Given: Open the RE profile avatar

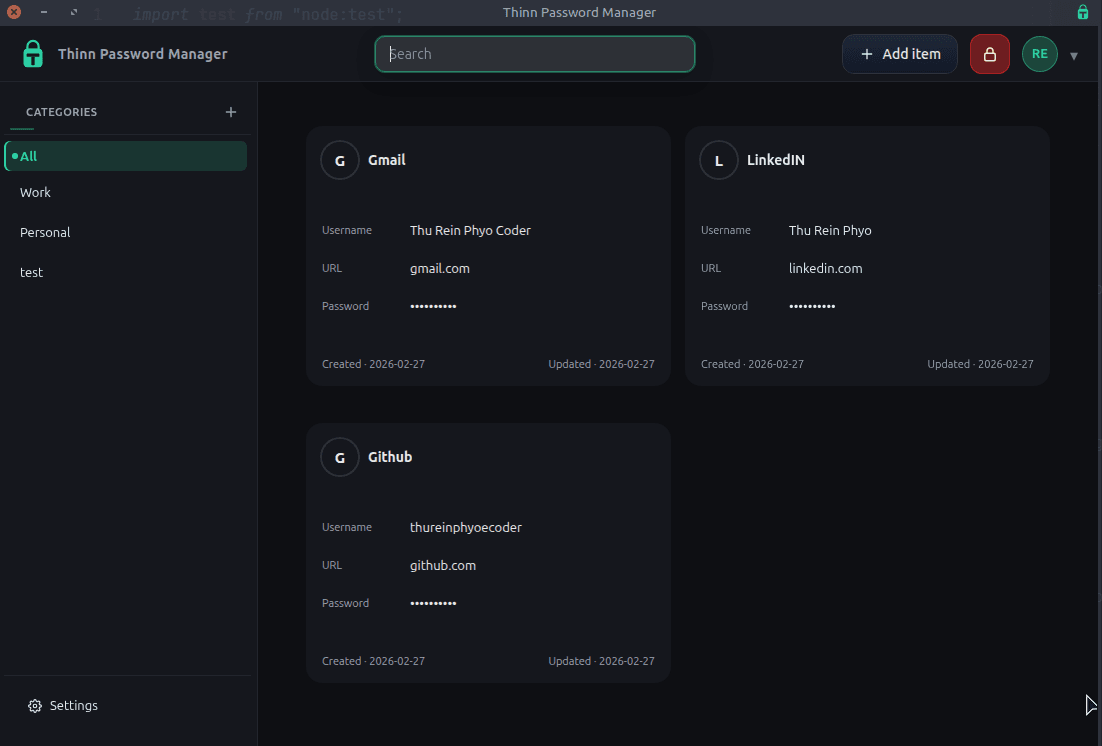Looking at the screenshot, I should coord(1039,53).
